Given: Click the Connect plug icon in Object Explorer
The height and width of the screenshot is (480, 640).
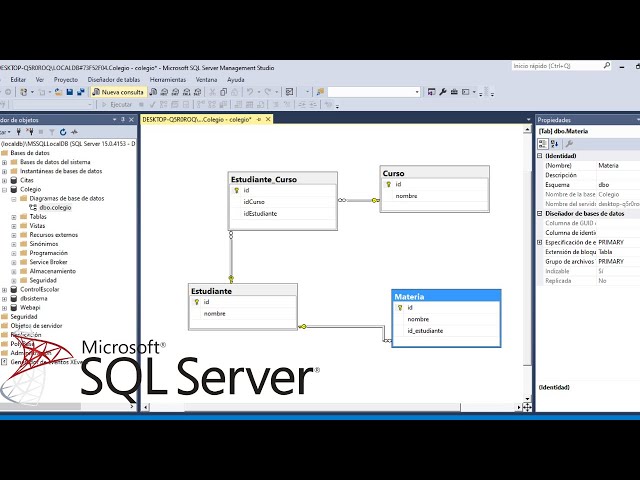Looking at the screenshot, I should point(18,132).
